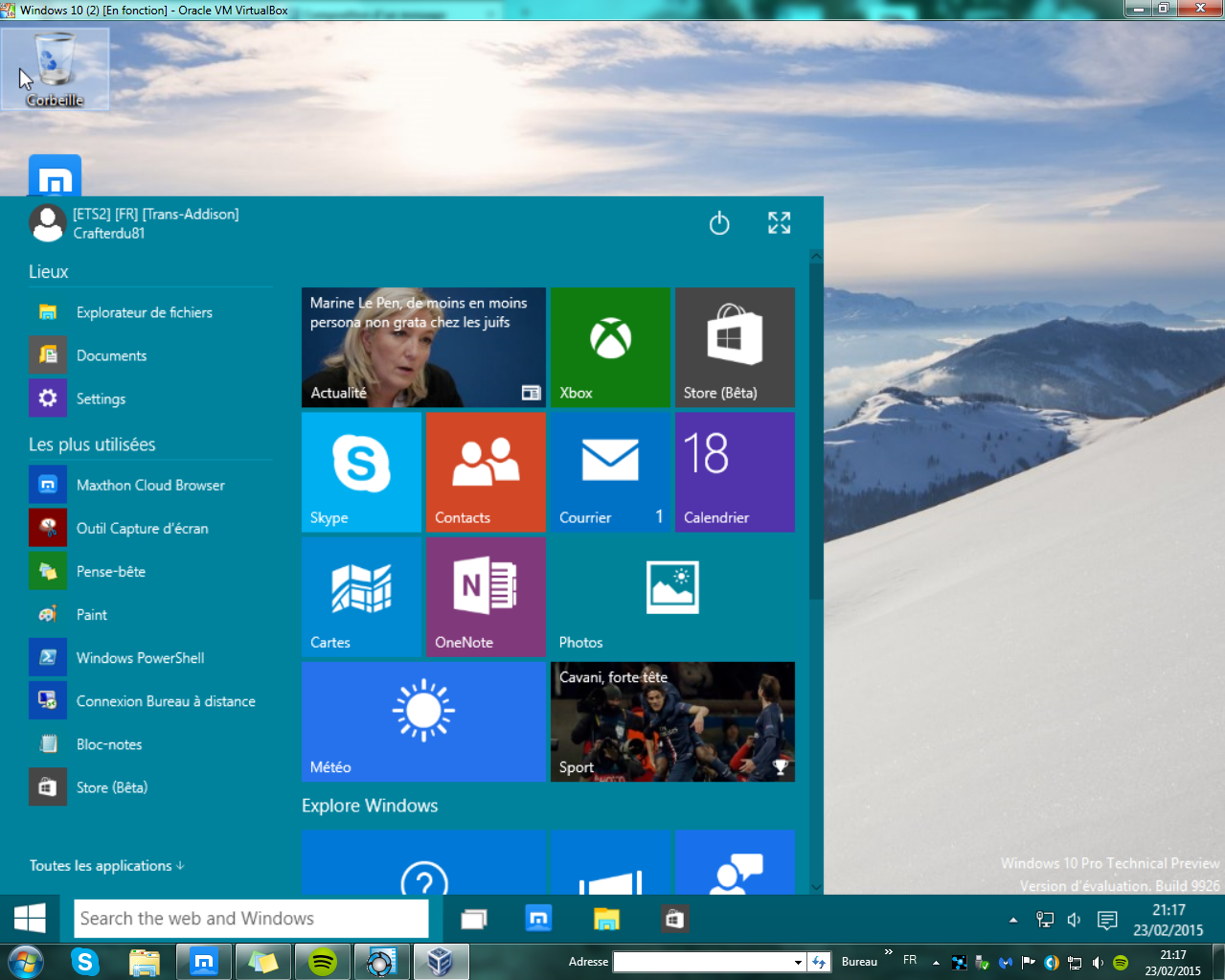Open the Adresse bar dropdown arrow
Viewport: 1225px width, 980px height.
click(798, 963)
